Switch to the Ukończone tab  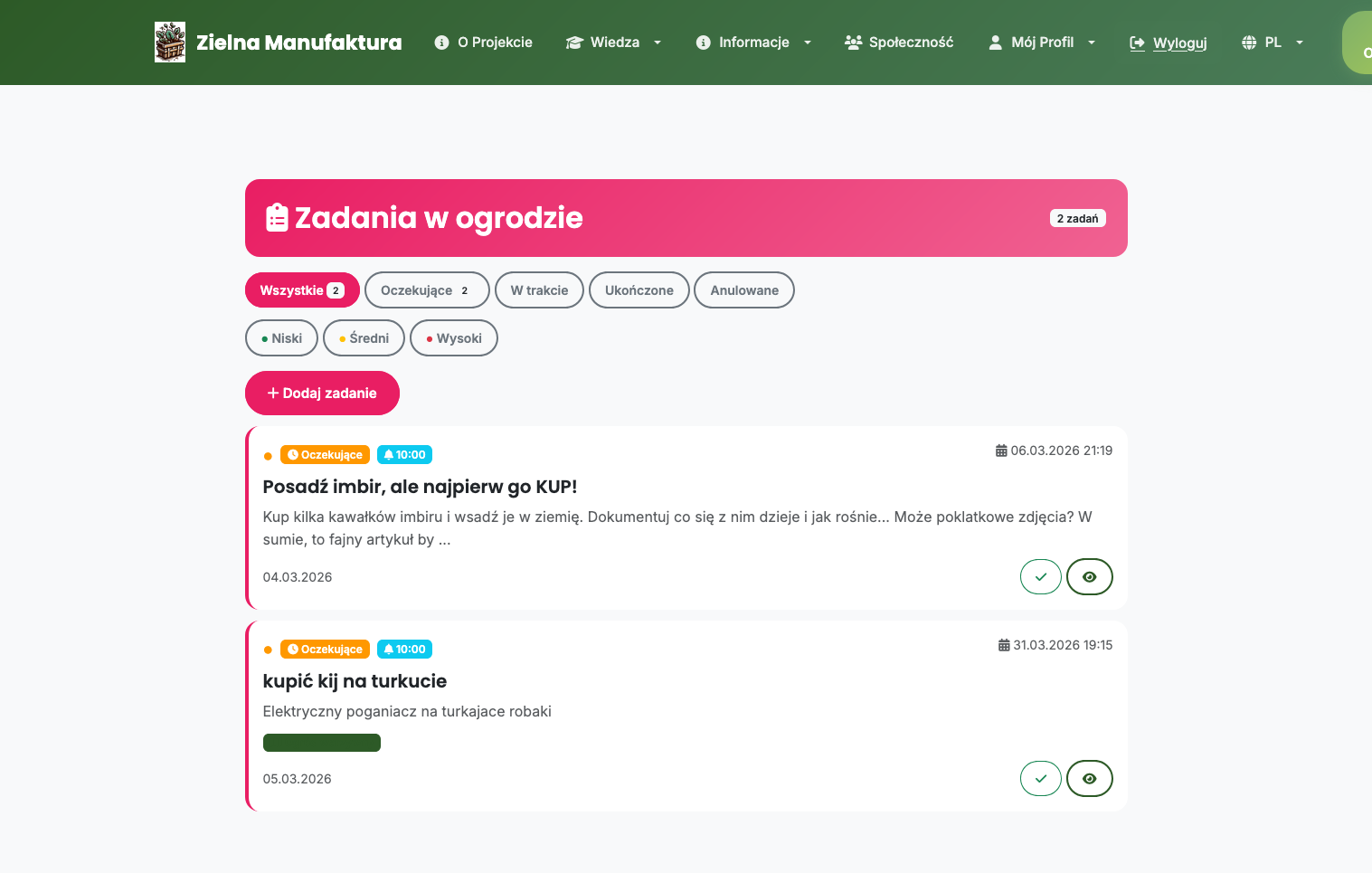click(639, 290)
